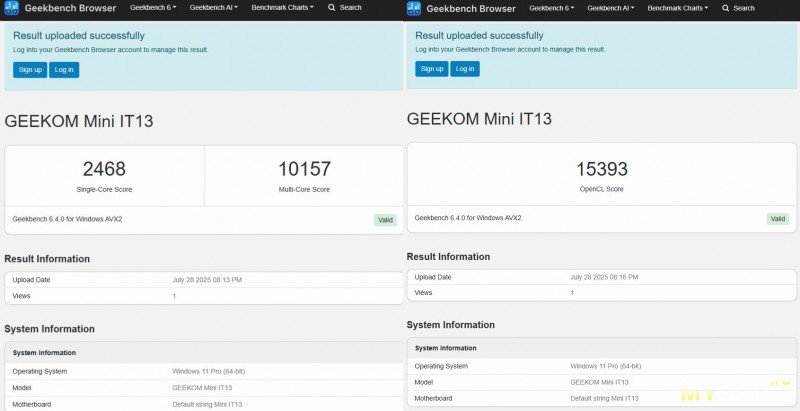Click Geekbench 6.4.0 version text in right page
This screenshot has height=411, width=800.
point(468,218)
